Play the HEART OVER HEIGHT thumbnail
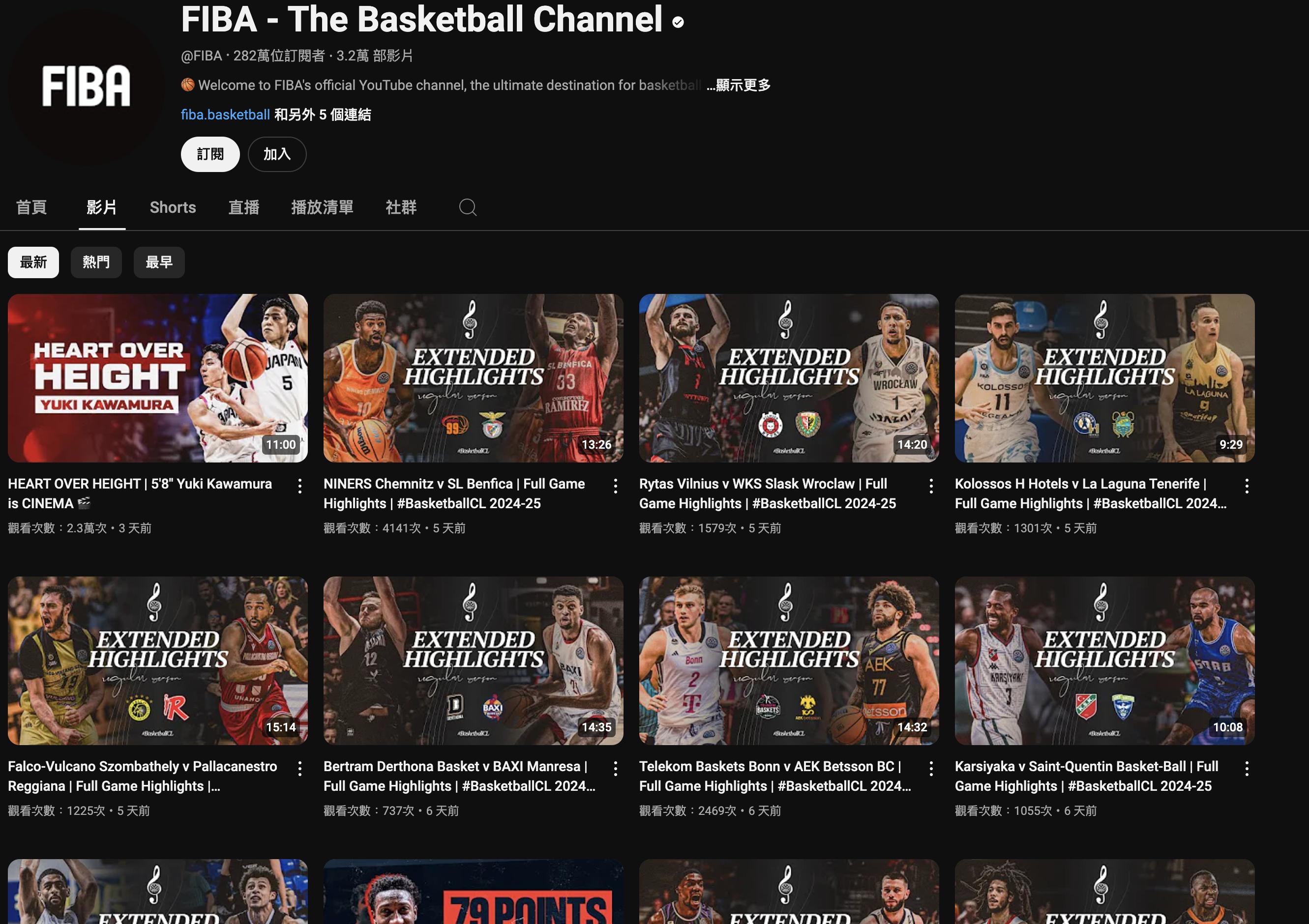Viewport: 1309px width, 924px height. [x=158, y=378]
